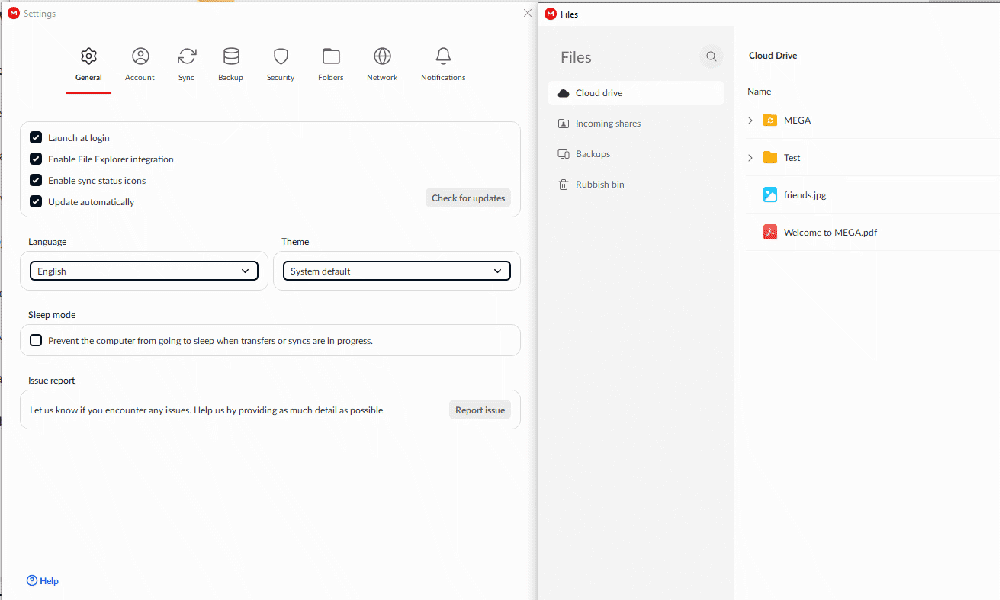This screenshot has width=1000, height=600.
Task: Expand the MEGA folder tree arrow
Action: [751, 120]
